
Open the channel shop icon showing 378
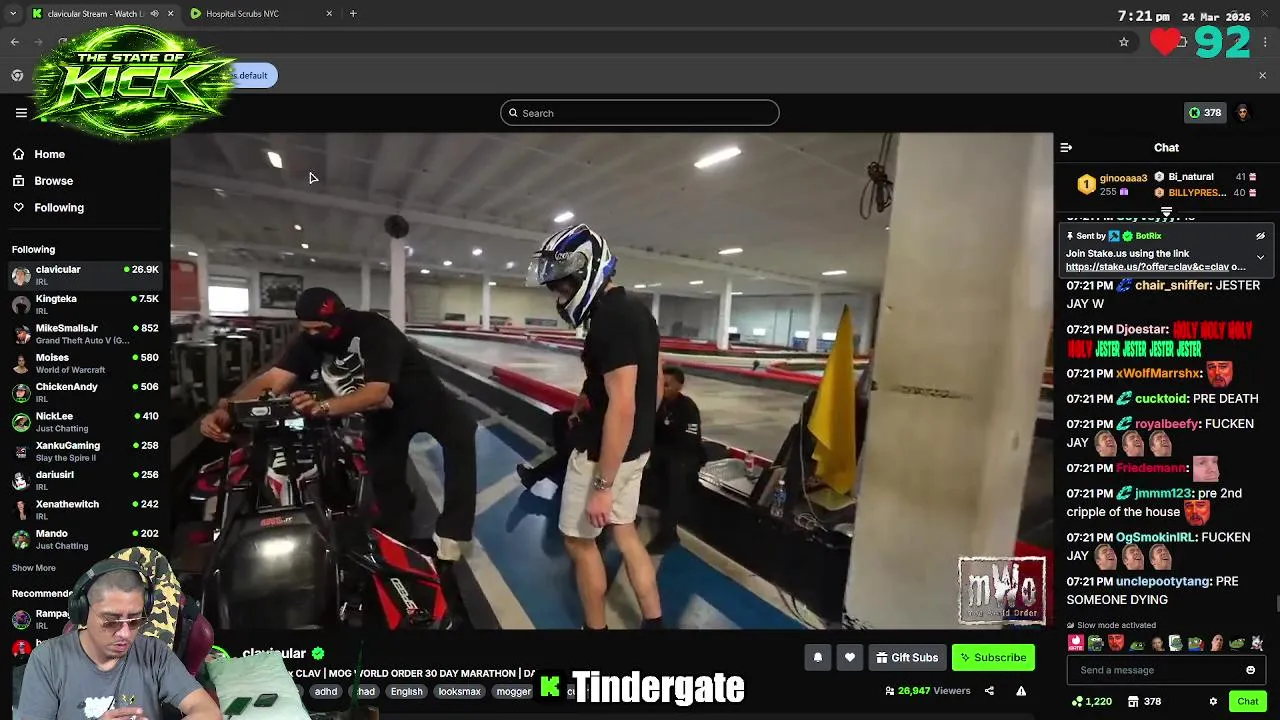(x=1144, y=702)
